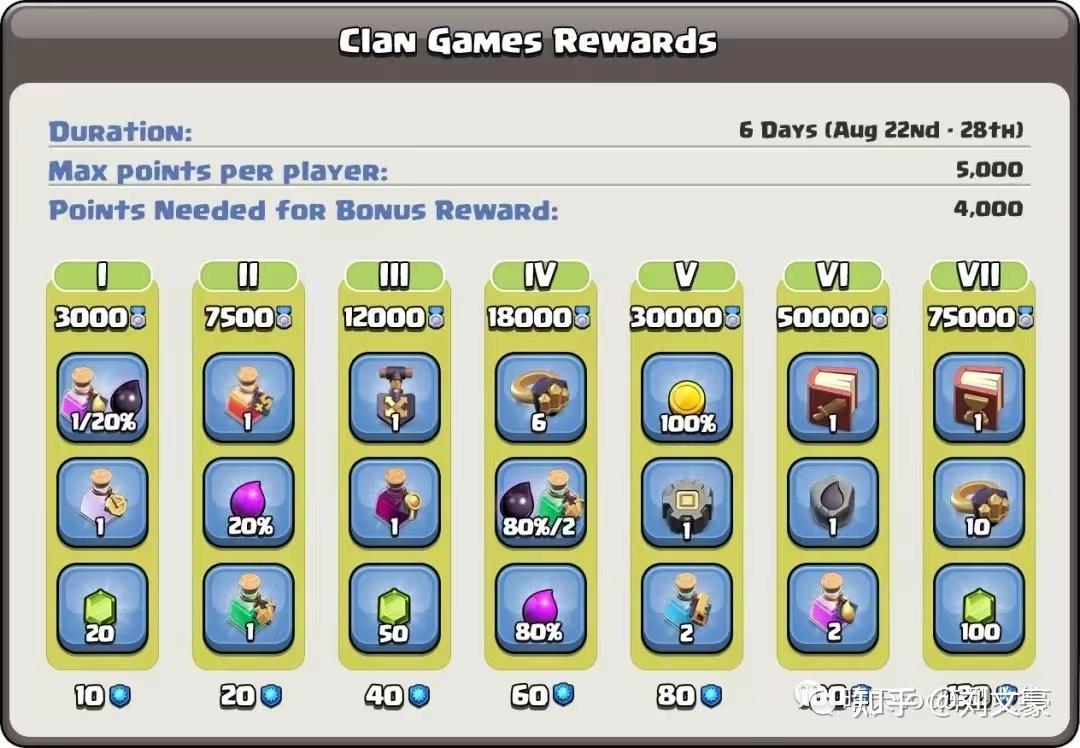Screen dimensions: 1080x748
Task: Select the 100 gems reward in tier VII
Action: point(978,609)
